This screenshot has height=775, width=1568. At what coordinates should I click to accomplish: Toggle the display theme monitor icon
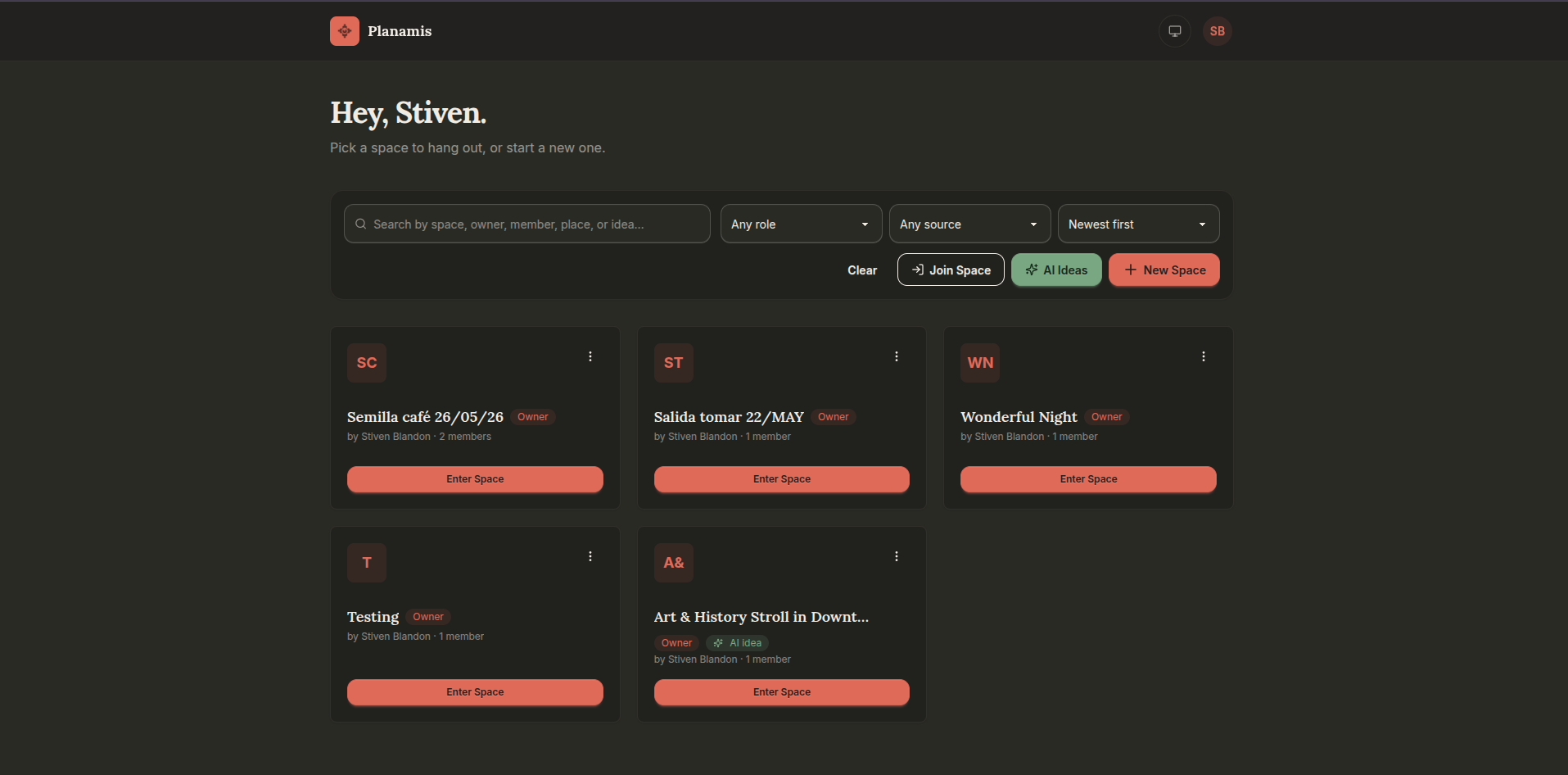[1174, 31]
